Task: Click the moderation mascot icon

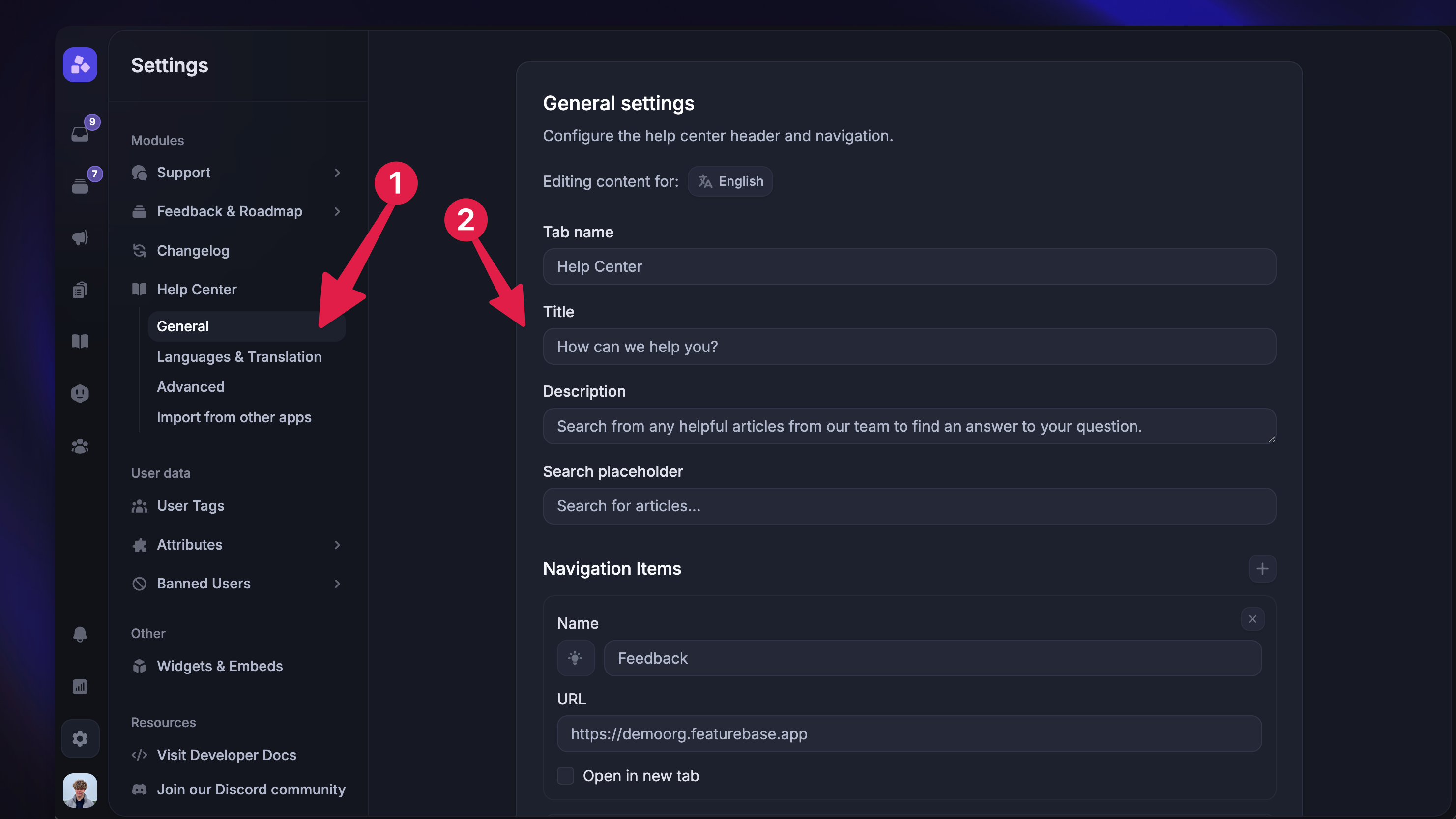Action: tap(80, 393)
